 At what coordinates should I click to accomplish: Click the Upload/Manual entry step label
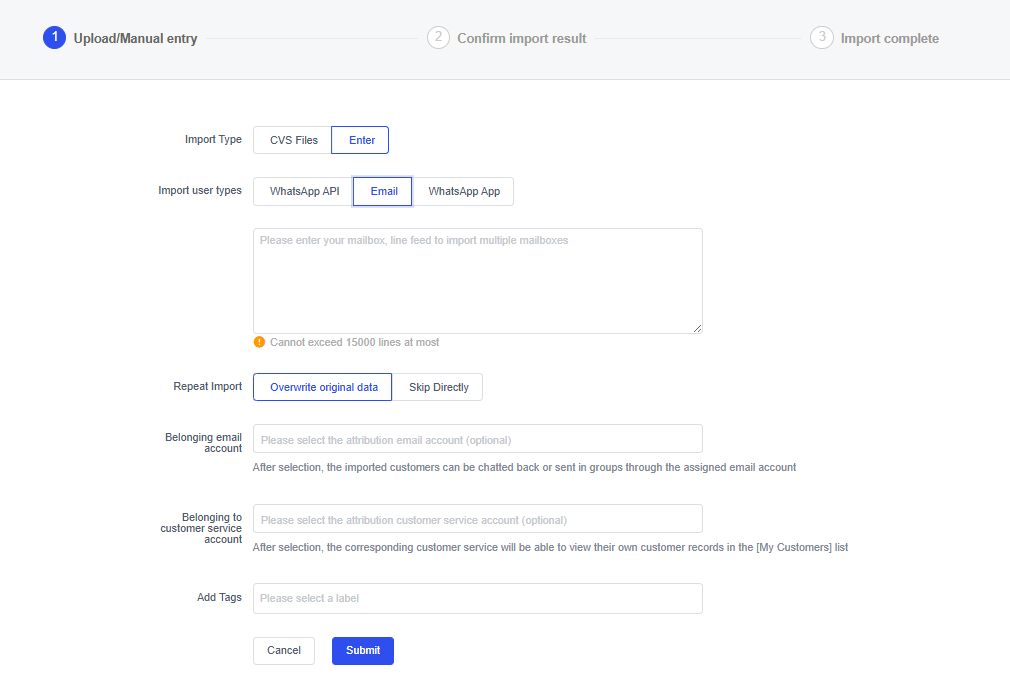pyautogui.click(x=135, y=39)
